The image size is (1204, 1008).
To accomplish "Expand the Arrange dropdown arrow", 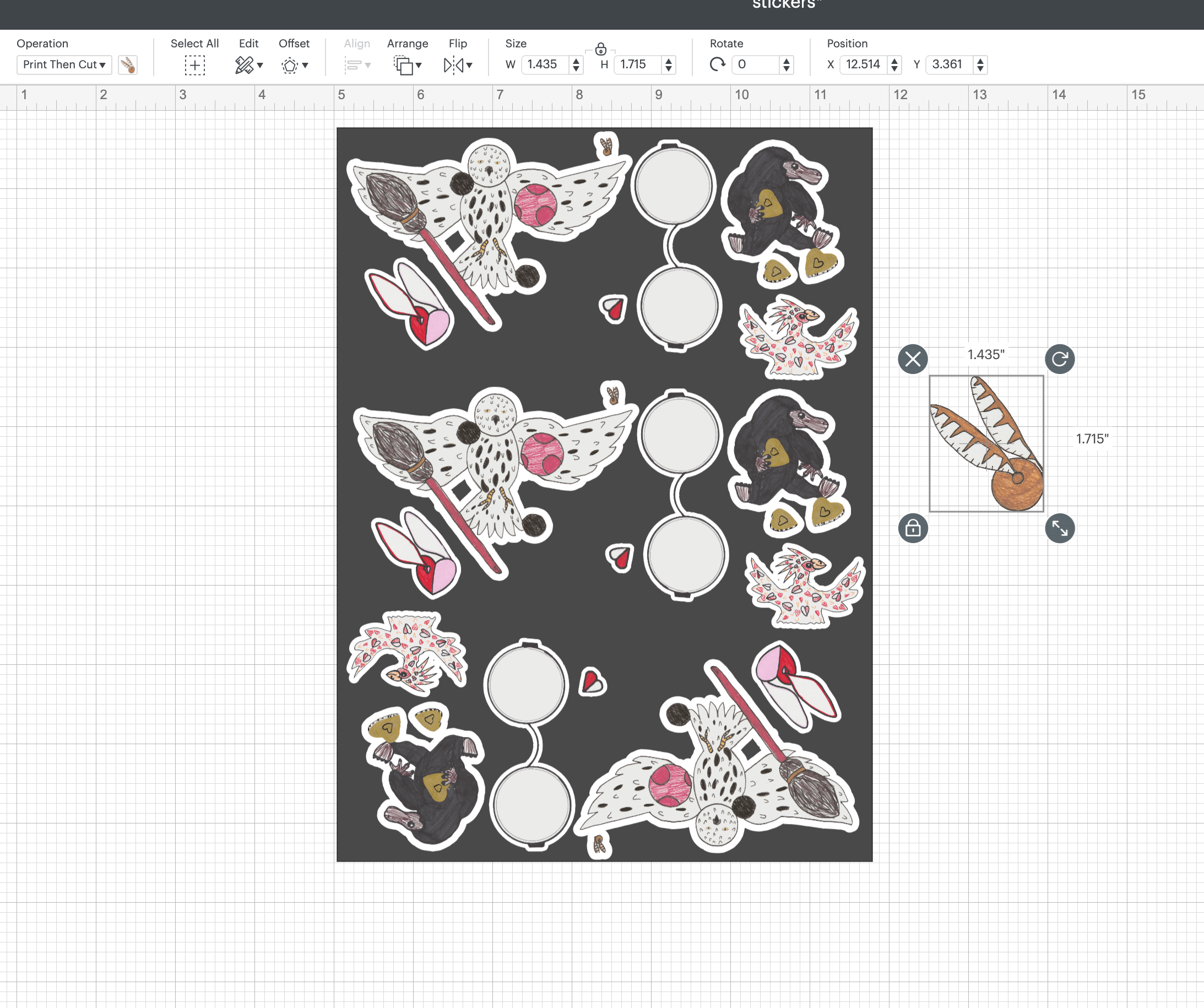I will (419, 66).
